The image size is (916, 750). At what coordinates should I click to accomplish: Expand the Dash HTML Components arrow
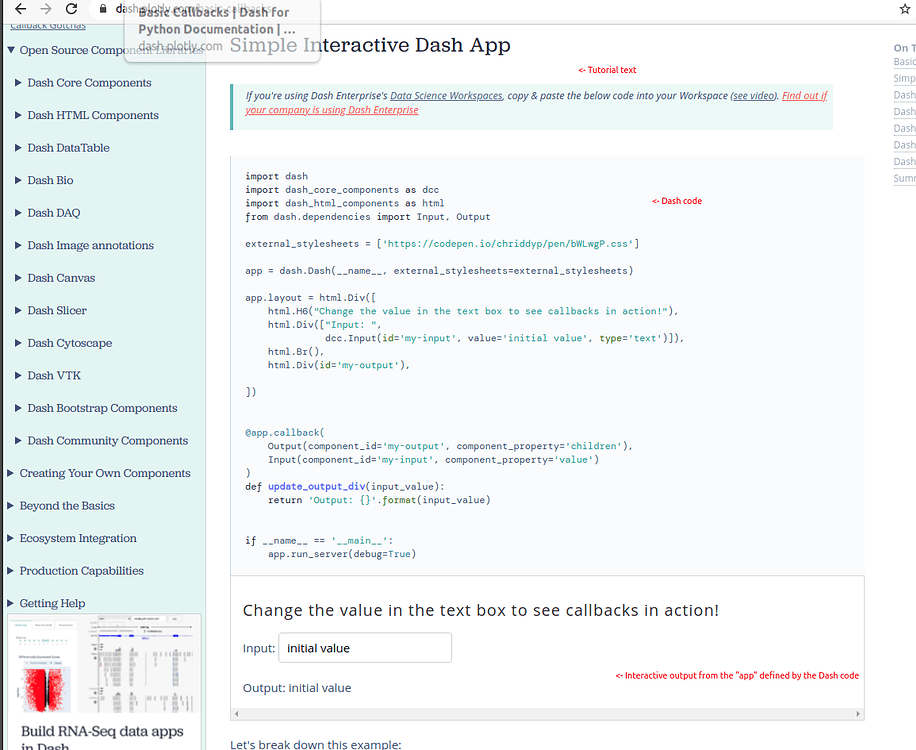click(x=18, y=116)
